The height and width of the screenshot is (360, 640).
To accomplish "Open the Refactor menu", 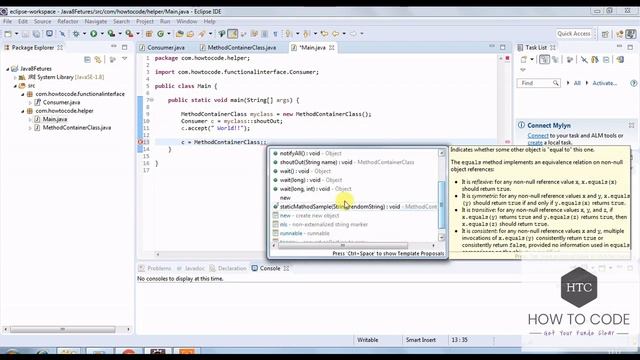I will coord(67,22).
